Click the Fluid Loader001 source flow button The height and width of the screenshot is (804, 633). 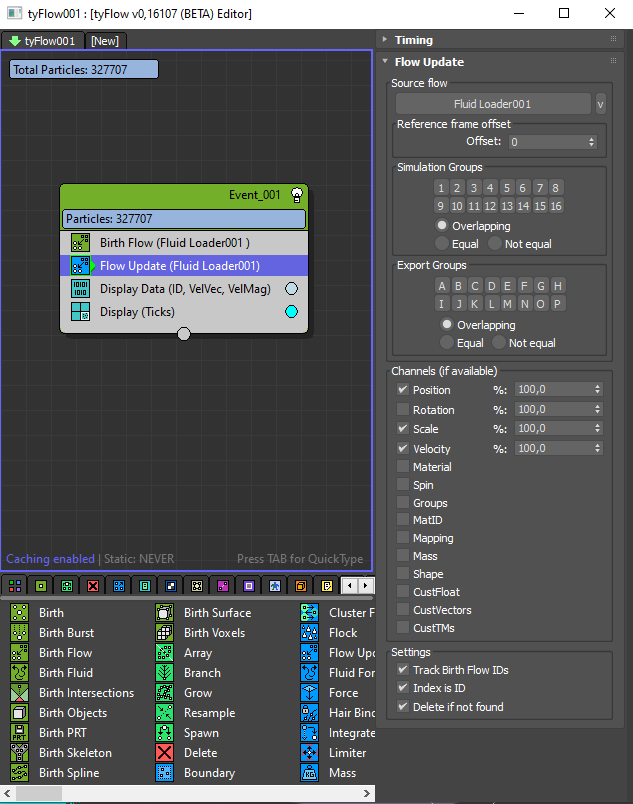pos(493,104)
